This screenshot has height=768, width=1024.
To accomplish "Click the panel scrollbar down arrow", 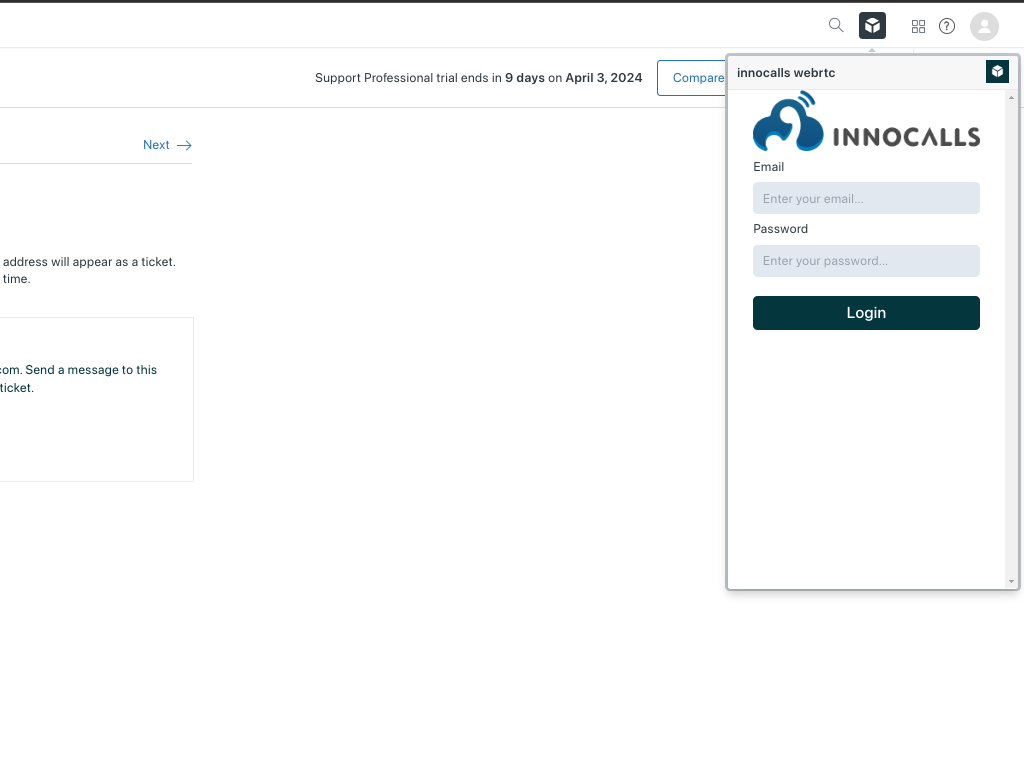I will point(1011,581).
